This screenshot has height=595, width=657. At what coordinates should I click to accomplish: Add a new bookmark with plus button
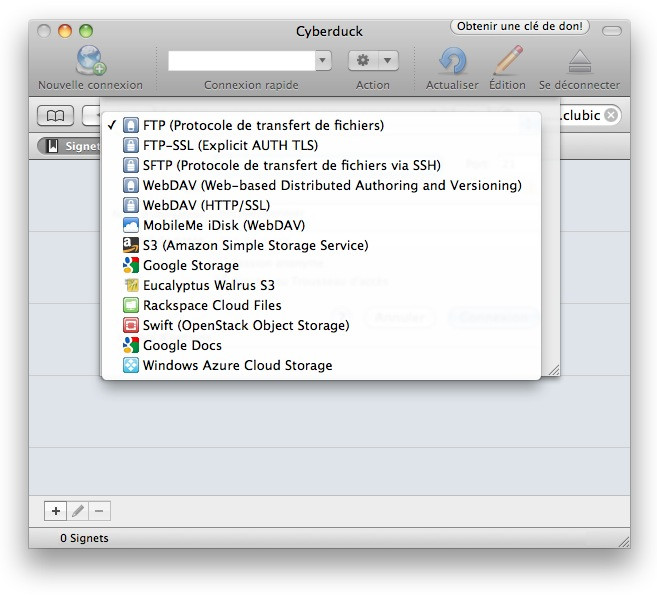tap(55, 511)
